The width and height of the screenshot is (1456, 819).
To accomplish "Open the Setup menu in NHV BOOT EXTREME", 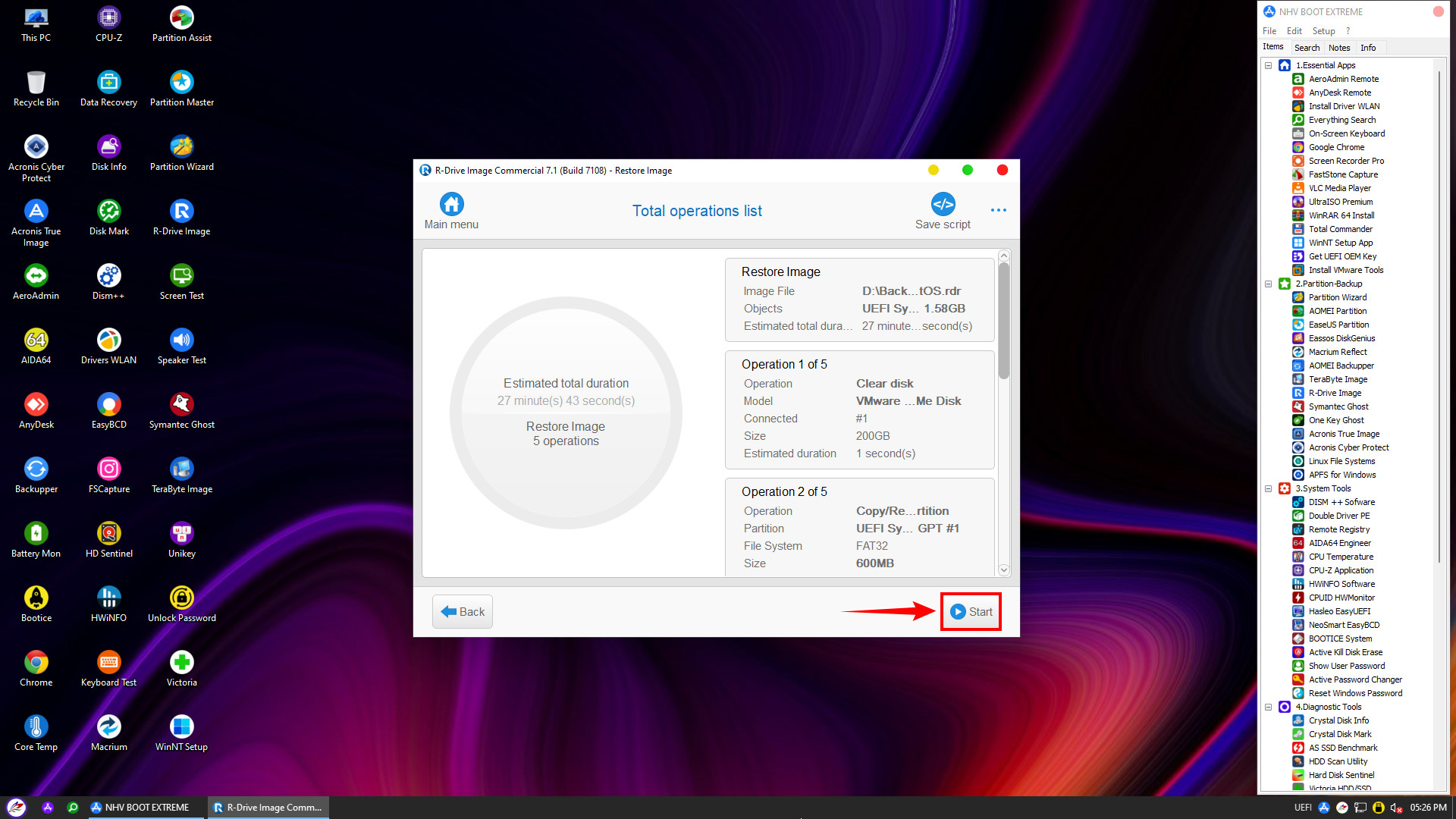I will (1323, 31).
